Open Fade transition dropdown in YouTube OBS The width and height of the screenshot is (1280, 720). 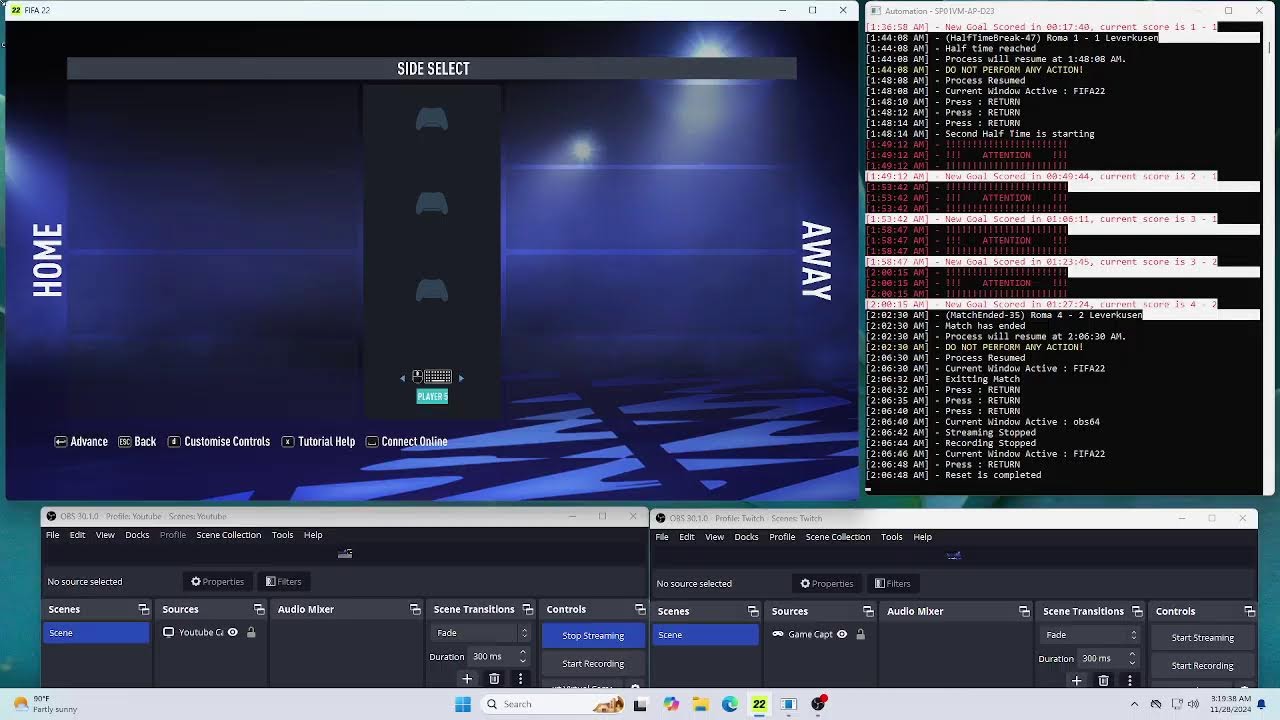481,633
